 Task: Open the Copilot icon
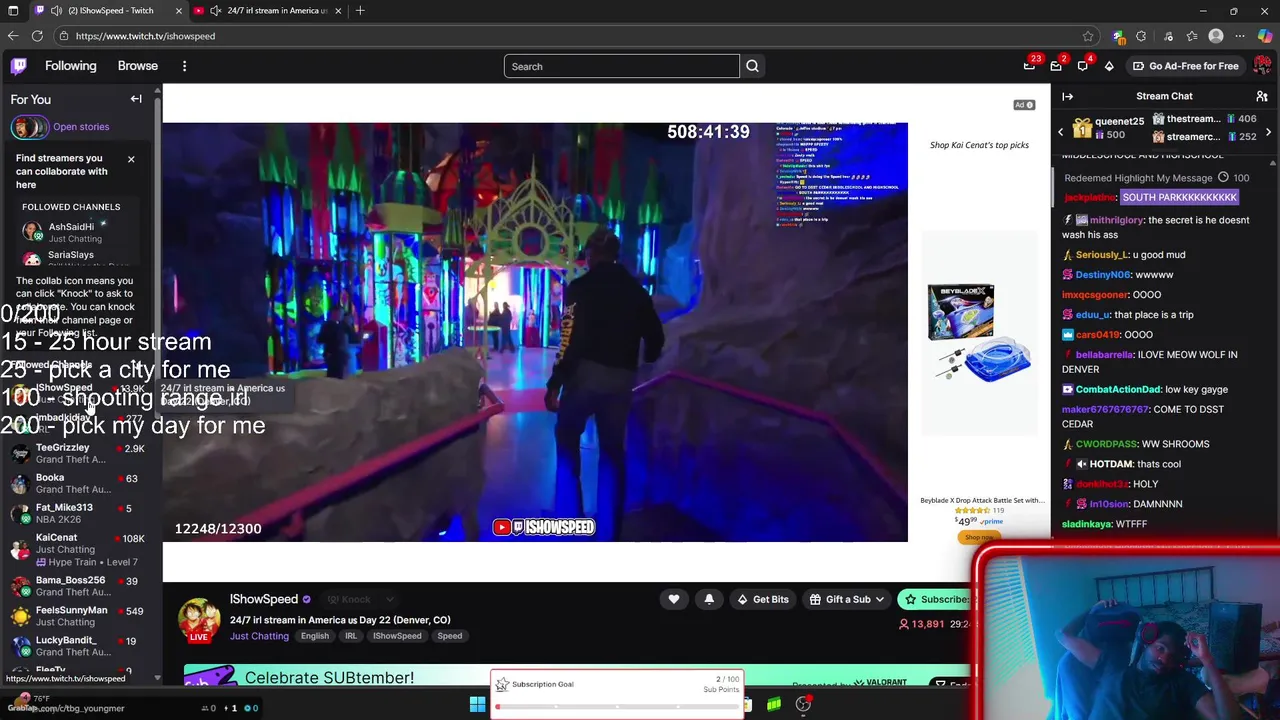point(1265,36)
